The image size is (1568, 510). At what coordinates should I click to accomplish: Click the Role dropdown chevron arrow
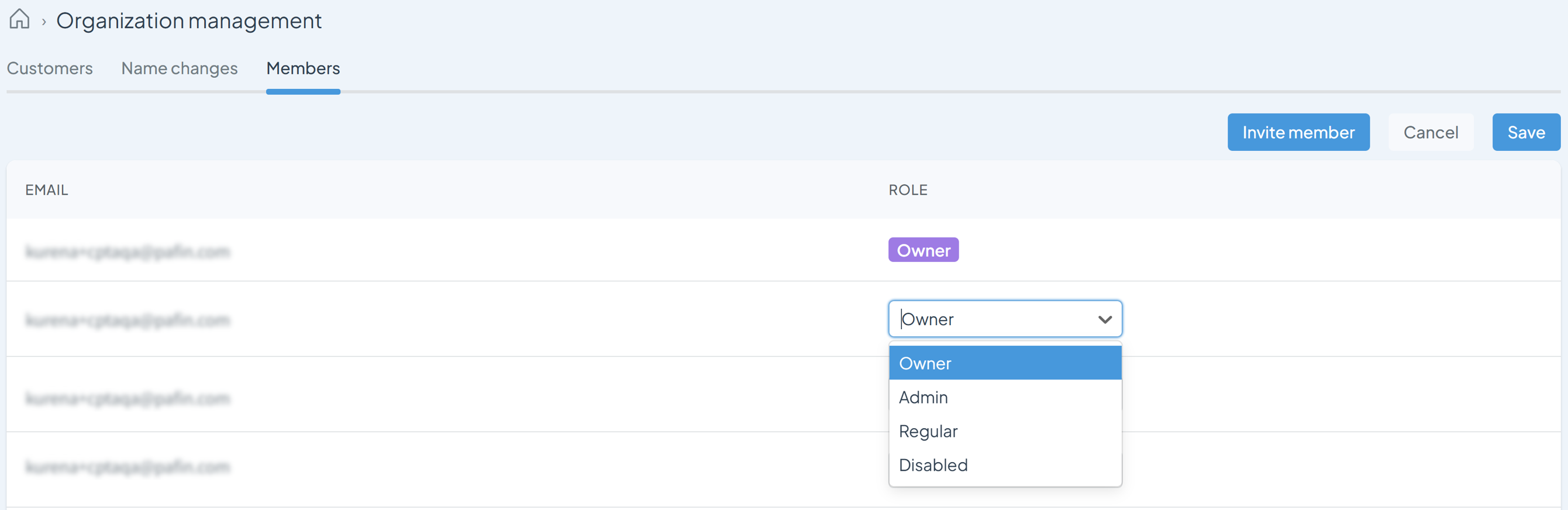(x=1105, y=319)
